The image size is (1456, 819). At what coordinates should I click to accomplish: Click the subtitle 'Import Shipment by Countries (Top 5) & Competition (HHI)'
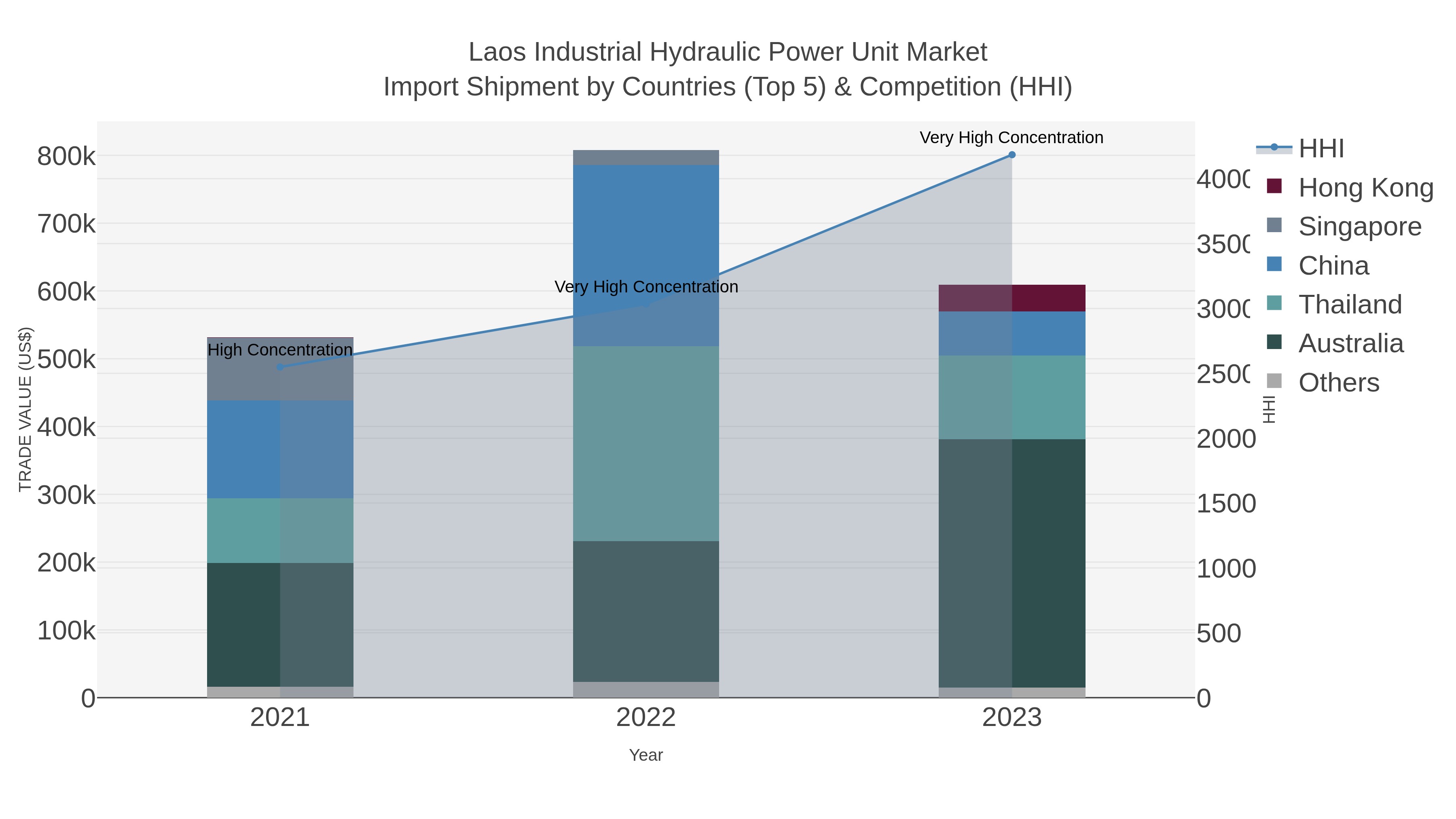click(x=728, y=87)
